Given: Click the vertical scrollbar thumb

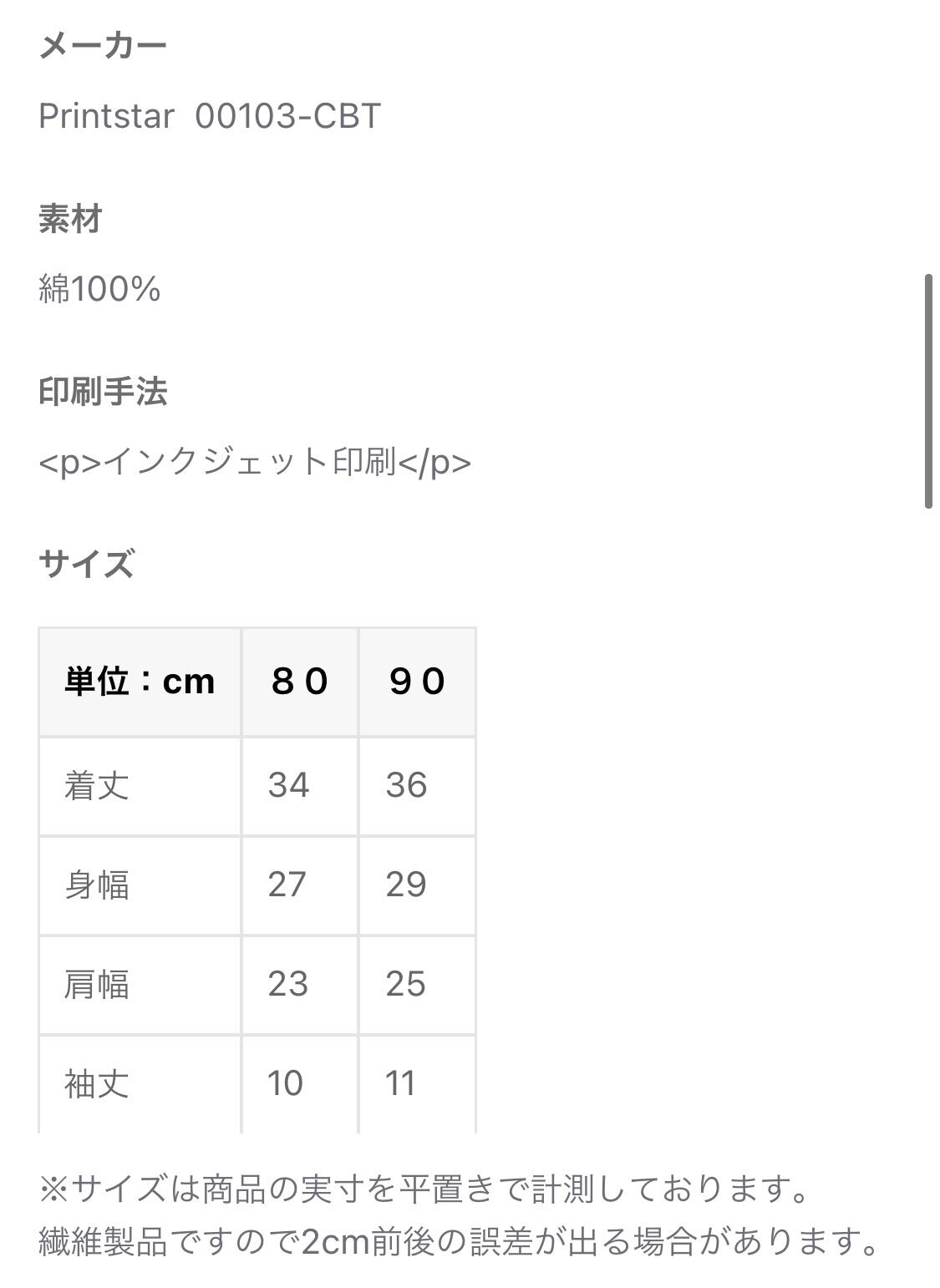Looking at the screenshot, I should point(928,391).
